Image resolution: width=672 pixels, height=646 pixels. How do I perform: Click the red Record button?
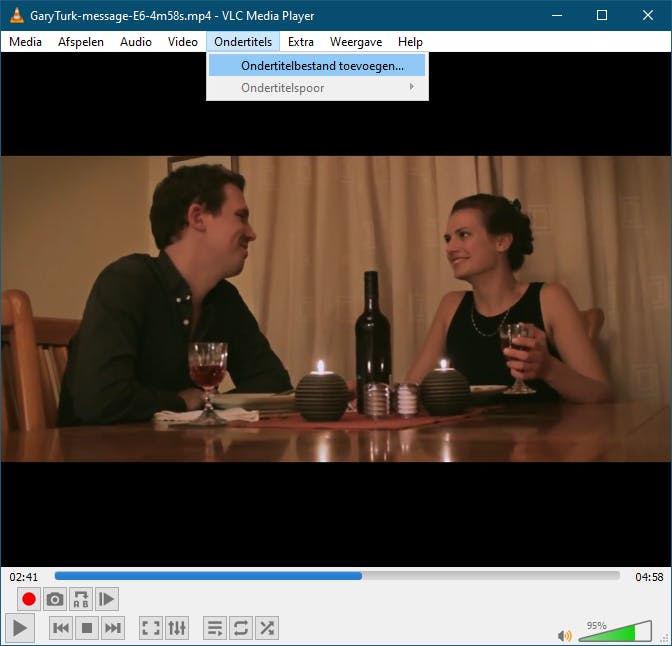click(29, 599)
